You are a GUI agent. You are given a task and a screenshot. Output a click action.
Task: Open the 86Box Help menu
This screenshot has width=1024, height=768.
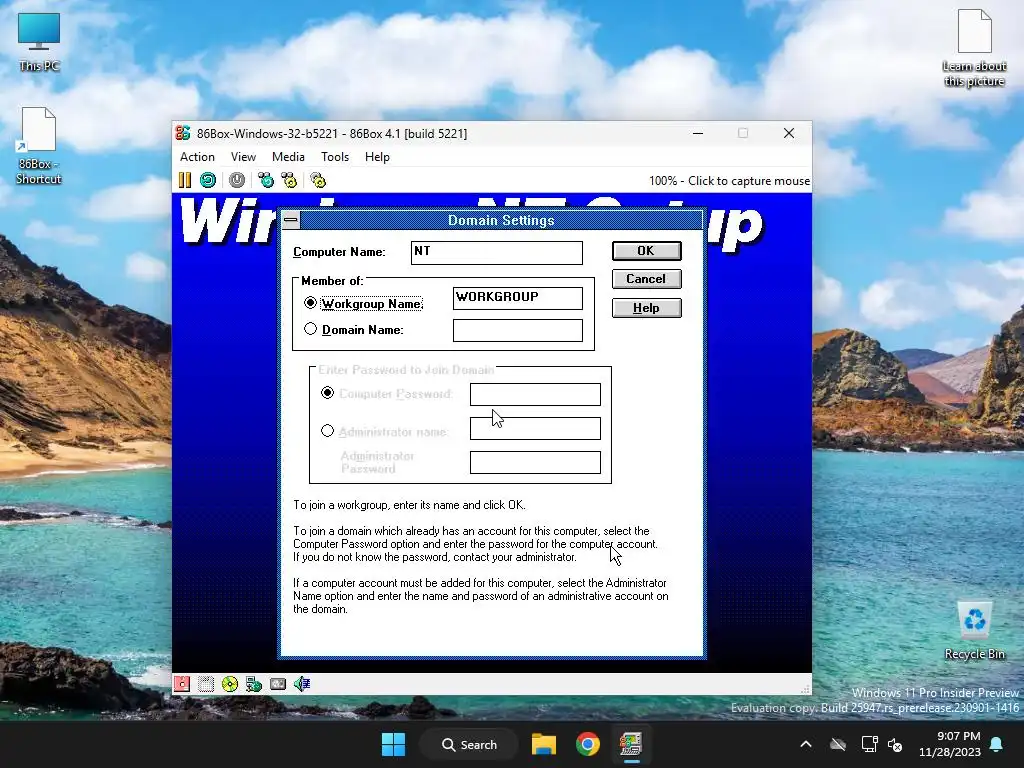(377, 157)
